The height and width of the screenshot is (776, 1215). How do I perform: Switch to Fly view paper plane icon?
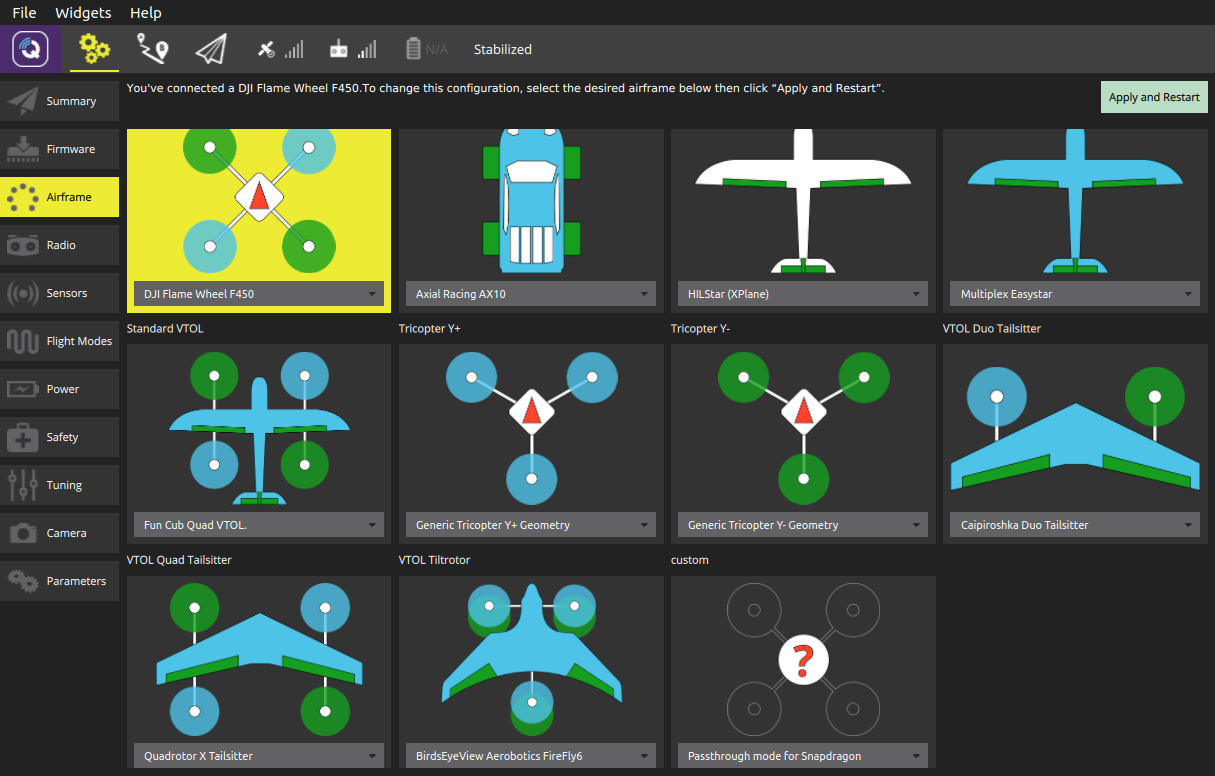211,49
